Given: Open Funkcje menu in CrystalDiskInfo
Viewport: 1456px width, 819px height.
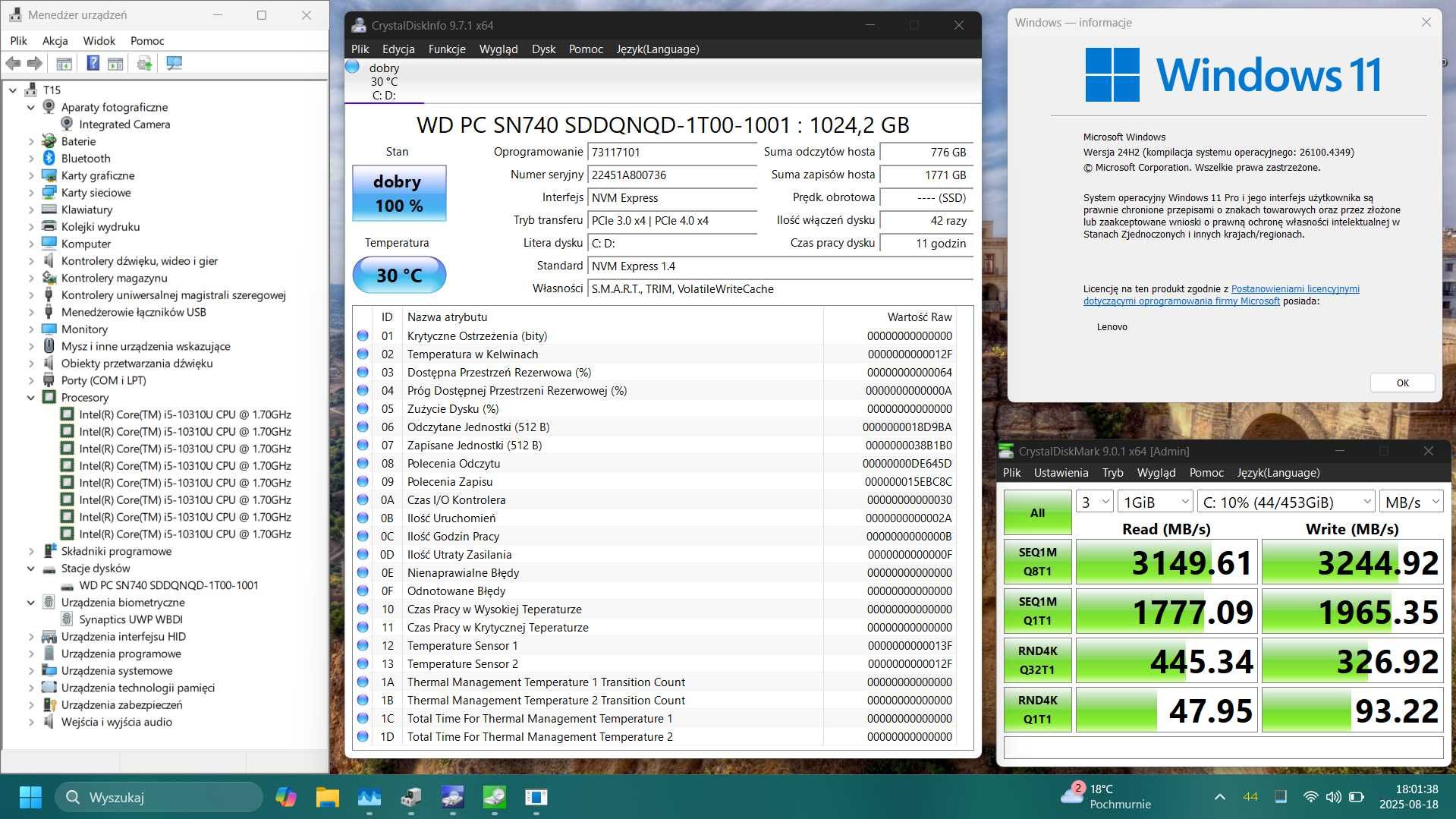Looking at the screenshot, I should pos(447,49).
